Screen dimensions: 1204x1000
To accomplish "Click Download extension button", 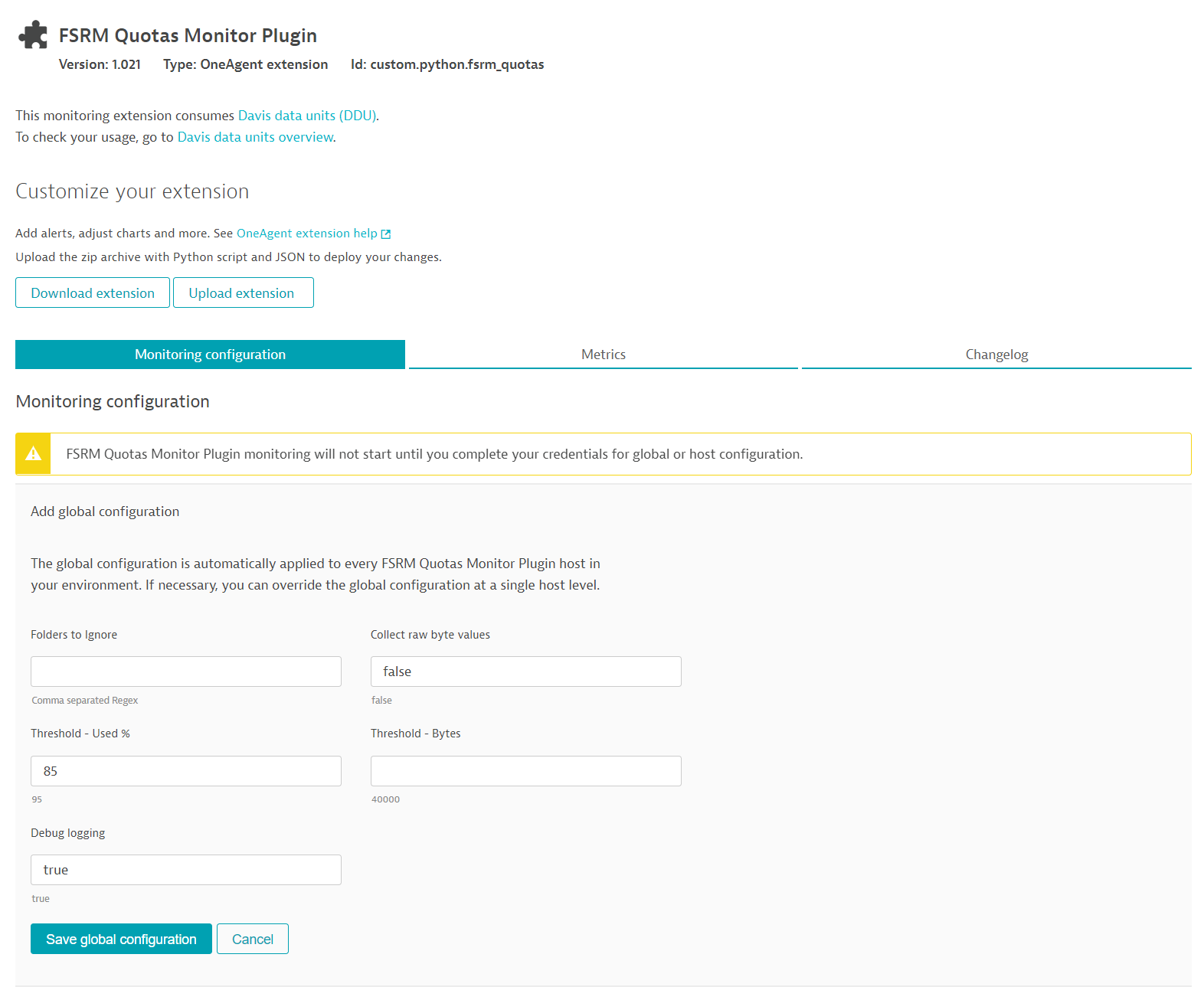I will coord(93,292).
